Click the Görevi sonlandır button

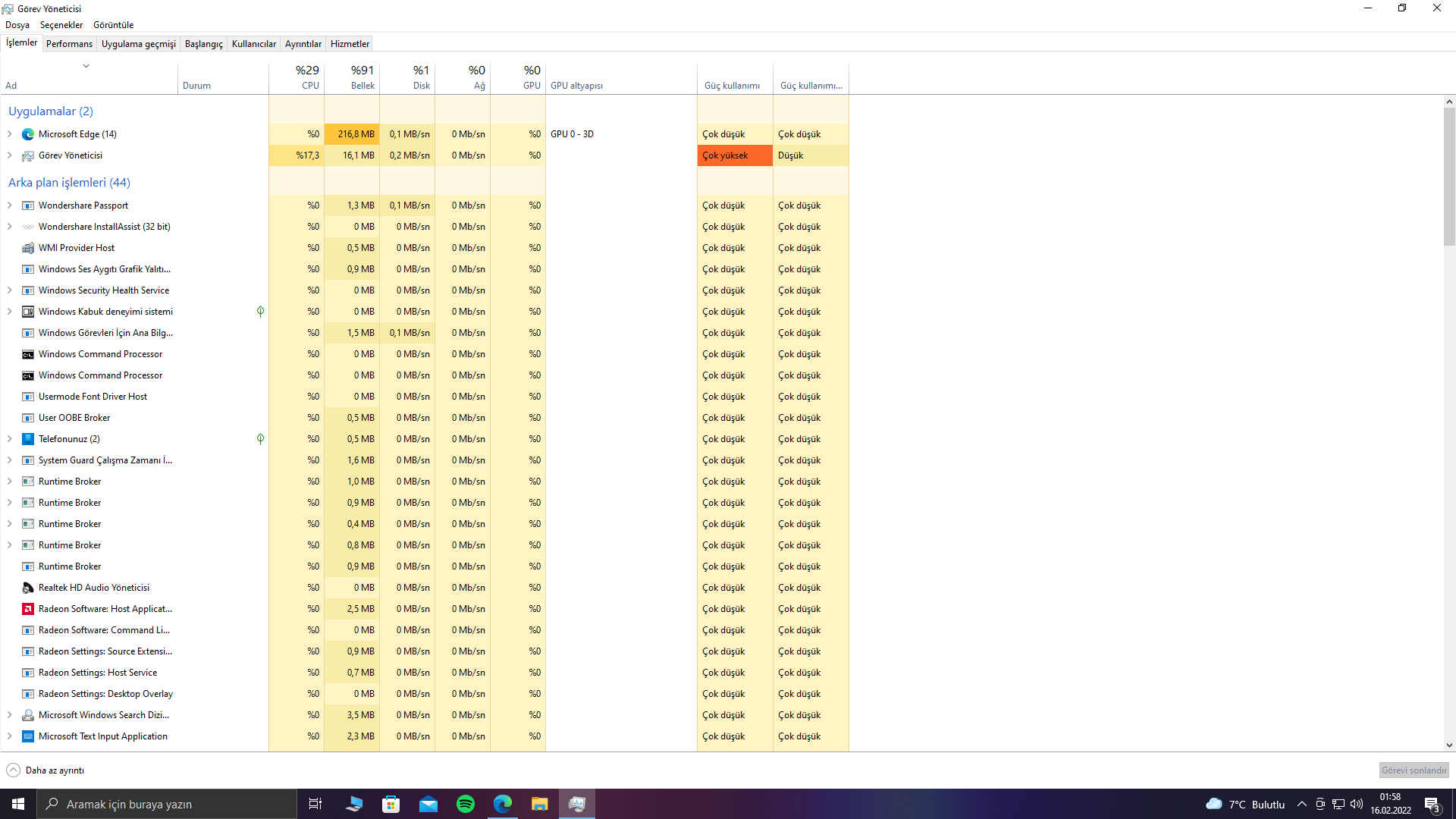1414,770
